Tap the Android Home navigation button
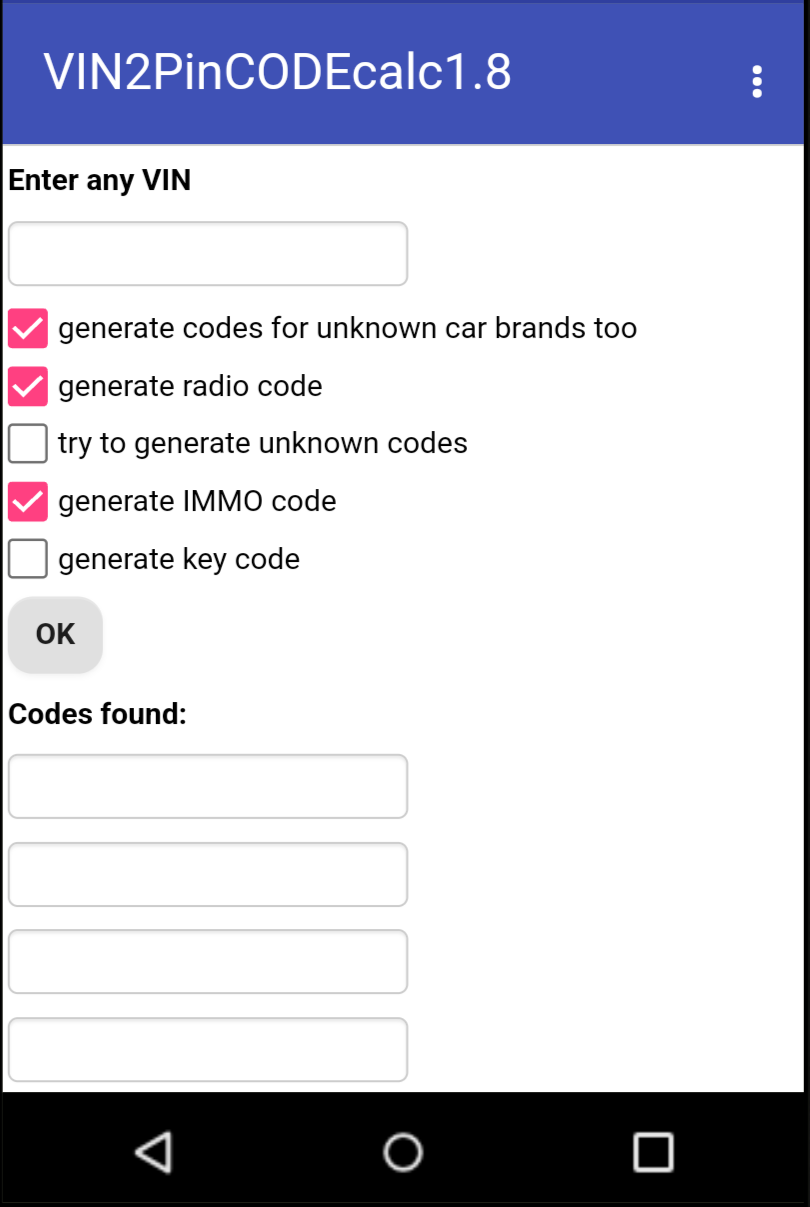810x1207 pixels. (x=403, y=1152)
